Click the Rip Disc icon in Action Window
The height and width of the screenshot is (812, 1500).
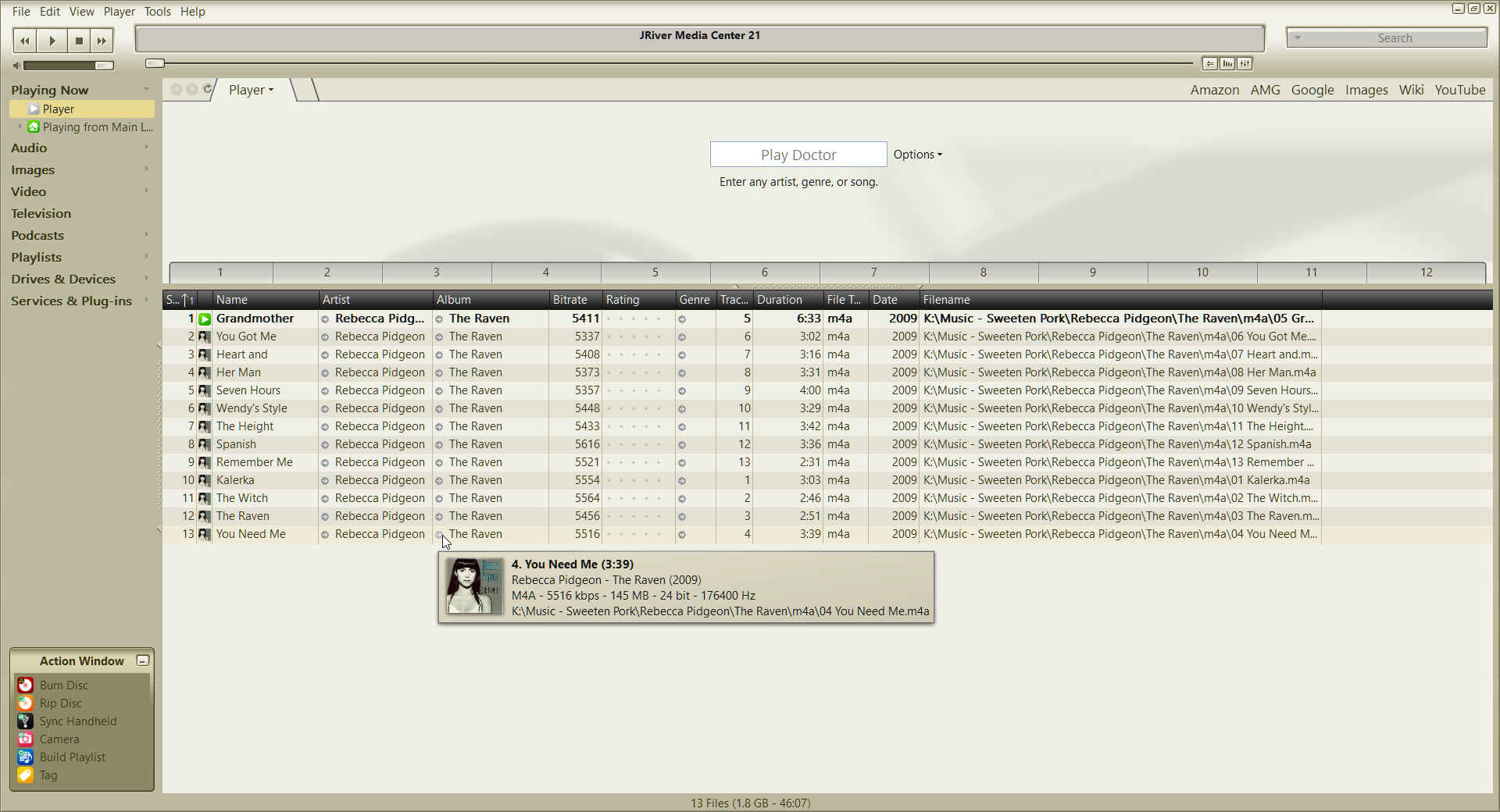click(x=26, y=703)
